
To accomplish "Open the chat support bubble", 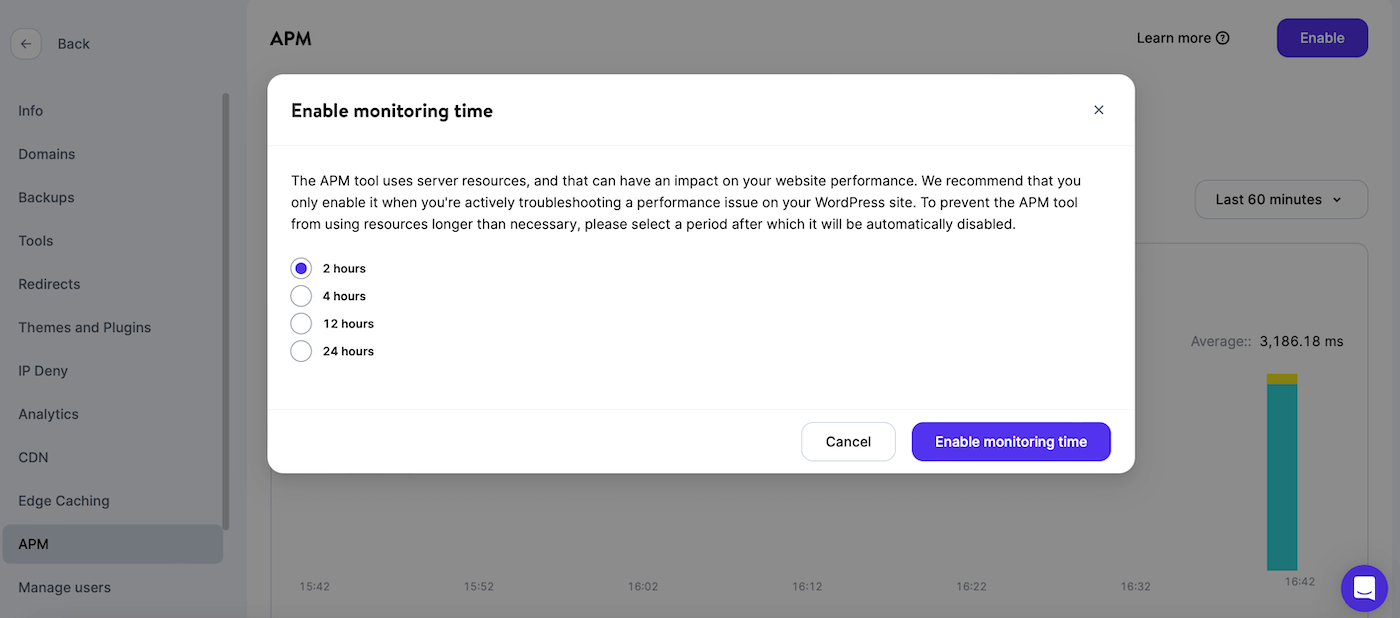I will click(x=1364, y=588).
